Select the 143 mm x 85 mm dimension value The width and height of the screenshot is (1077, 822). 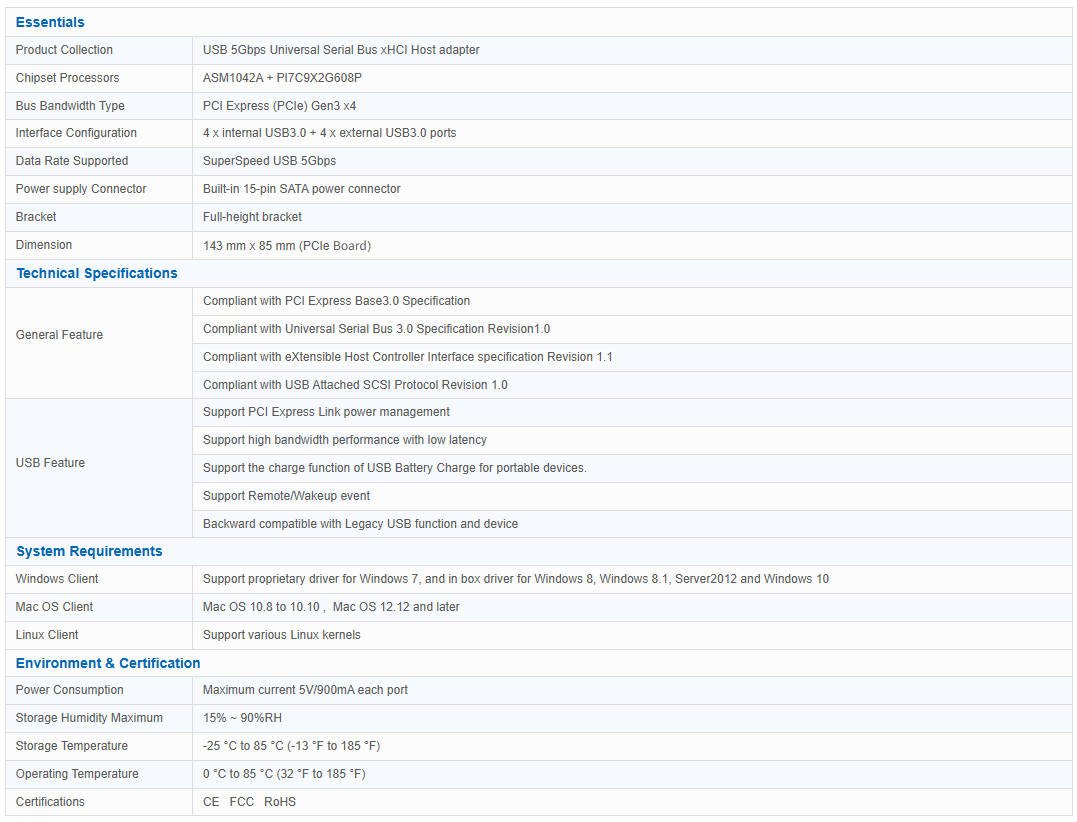286,246
